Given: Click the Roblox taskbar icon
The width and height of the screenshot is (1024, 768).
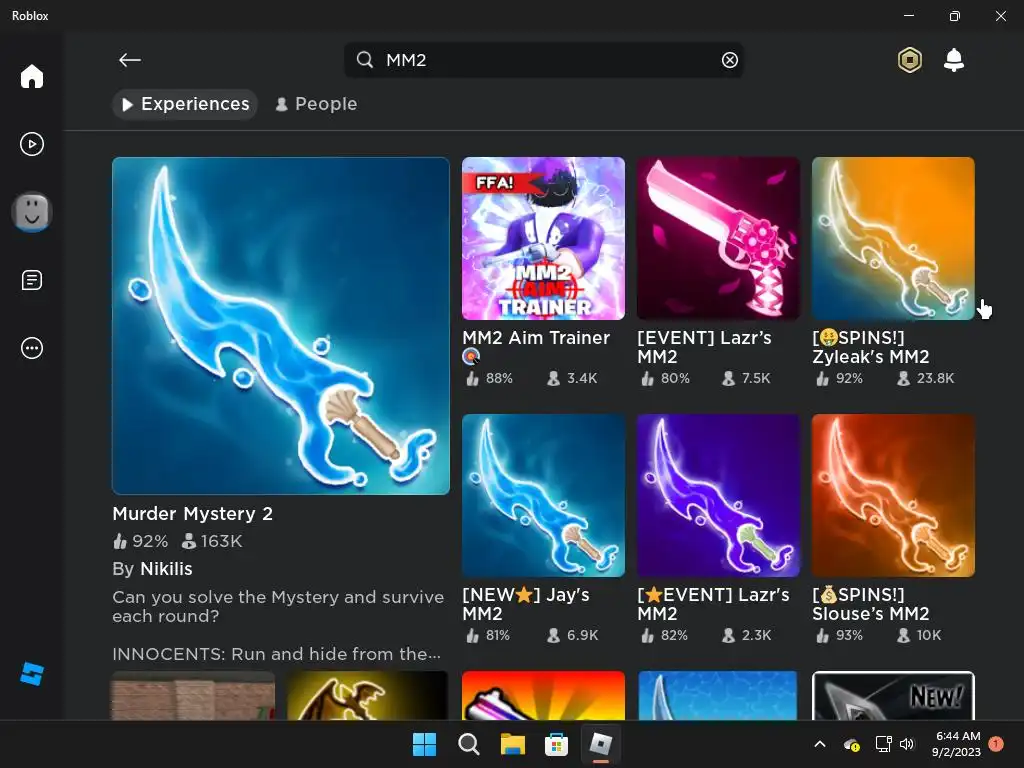Looking at the screenshot, I should click(600, 744).
